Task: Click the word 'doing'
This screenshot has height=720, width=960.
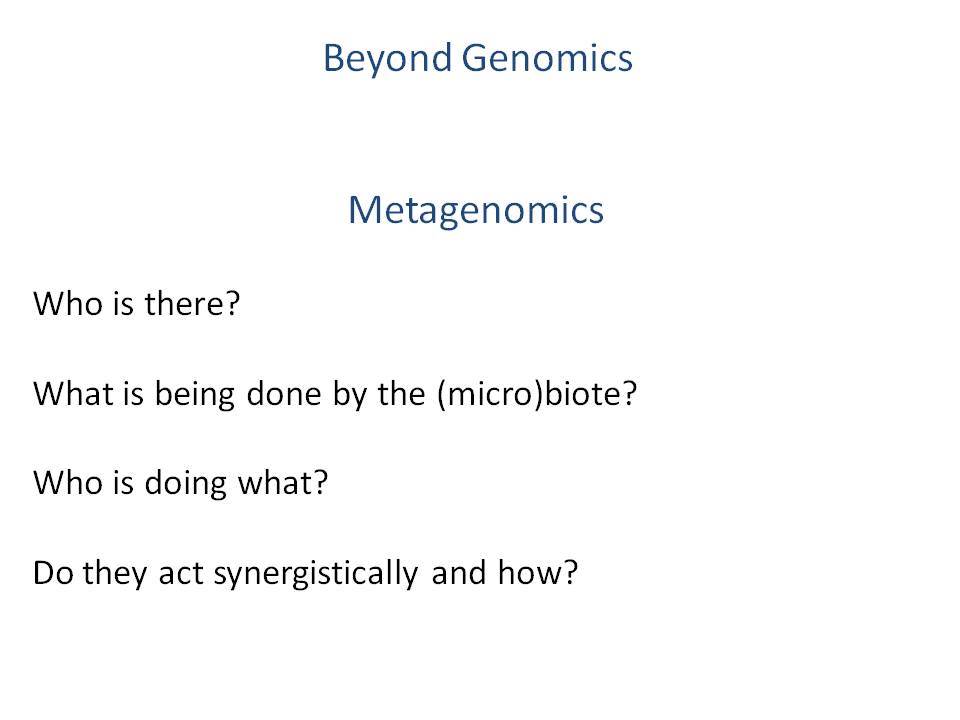Action: point(186,484)
